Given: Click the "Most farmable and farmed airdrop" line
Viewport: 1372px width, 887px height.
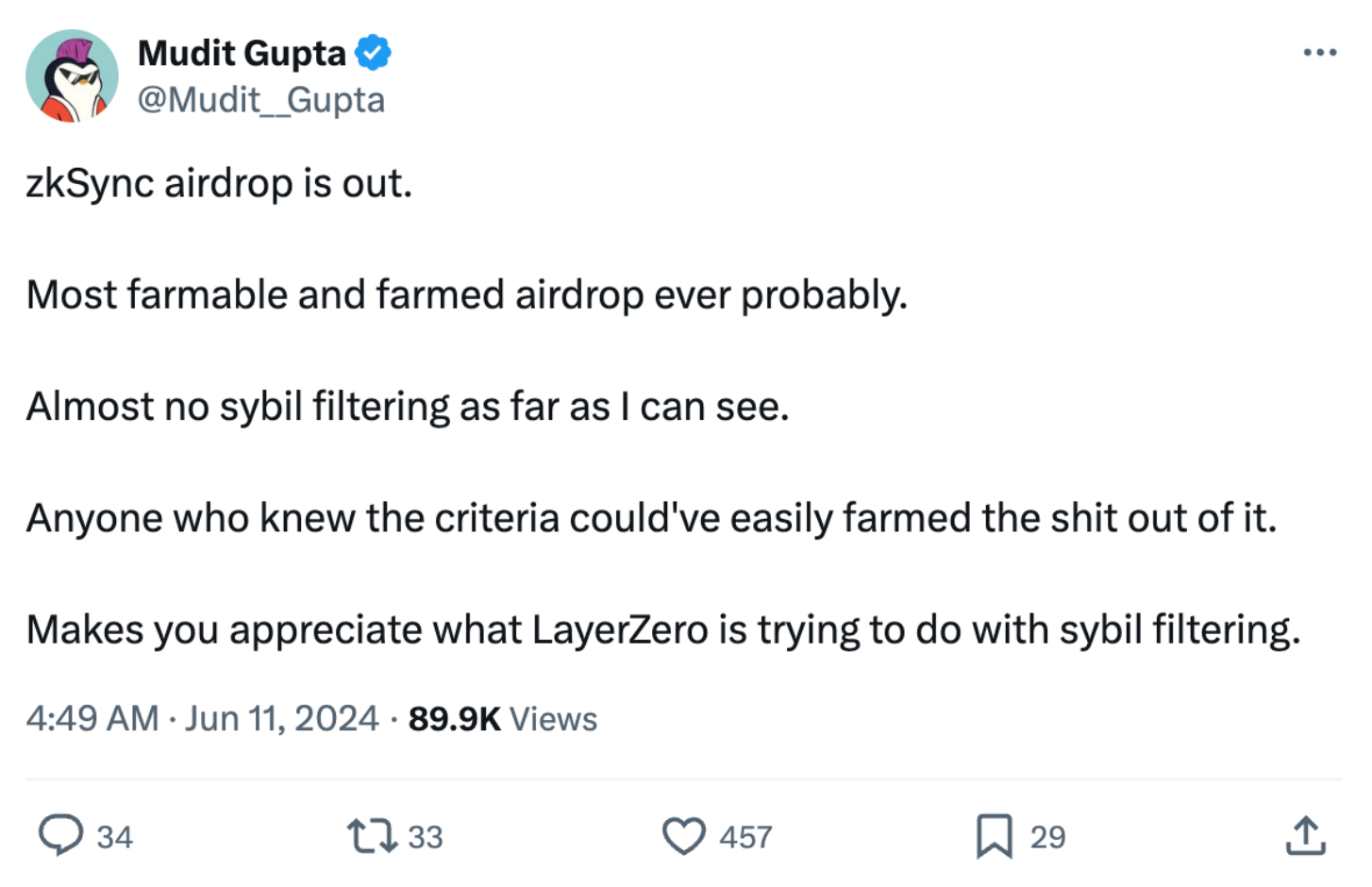Looking at the screenshot, I should click(x=466, y=295).
